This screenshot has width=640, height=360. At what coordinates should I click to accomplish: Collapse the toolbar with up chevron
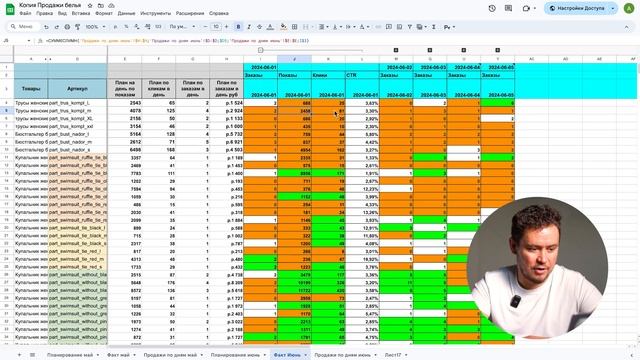(x=627, y=27)
